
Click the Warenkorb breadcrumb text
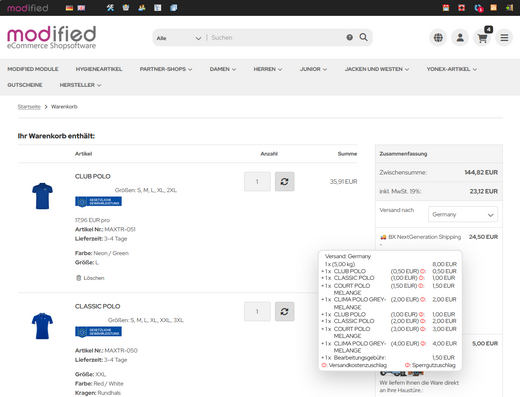click(64, 107)
